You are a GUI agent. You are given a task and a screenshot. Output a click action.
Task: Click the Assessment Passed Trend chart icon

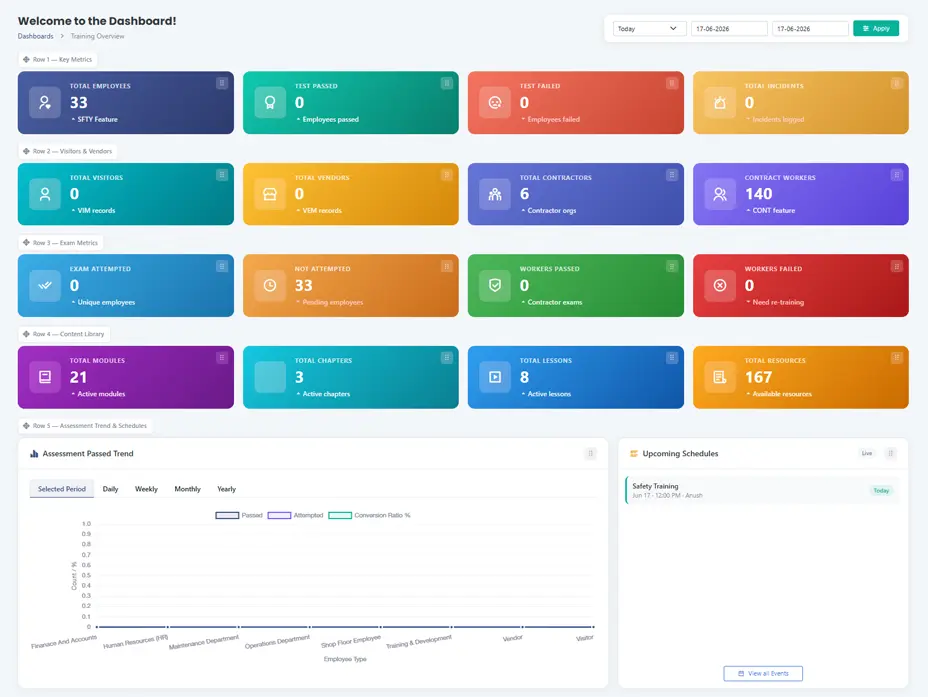34,454
